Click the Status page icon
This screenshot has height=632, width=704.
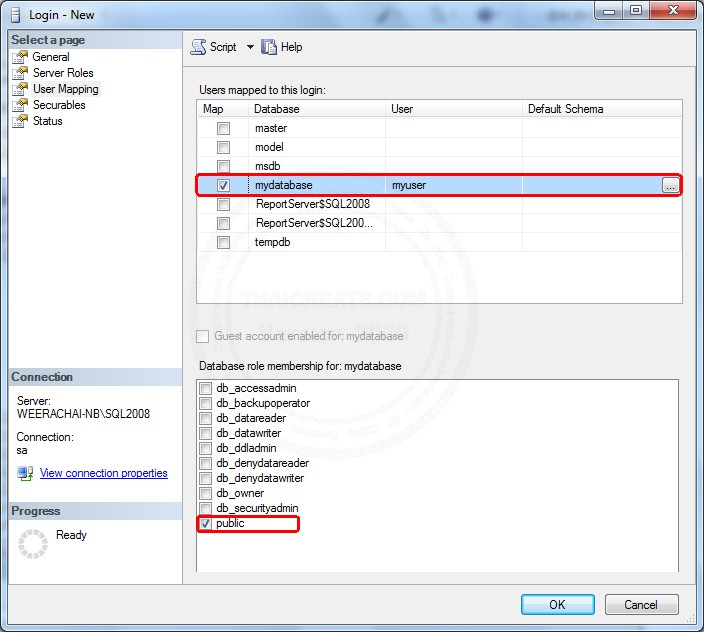20,121
